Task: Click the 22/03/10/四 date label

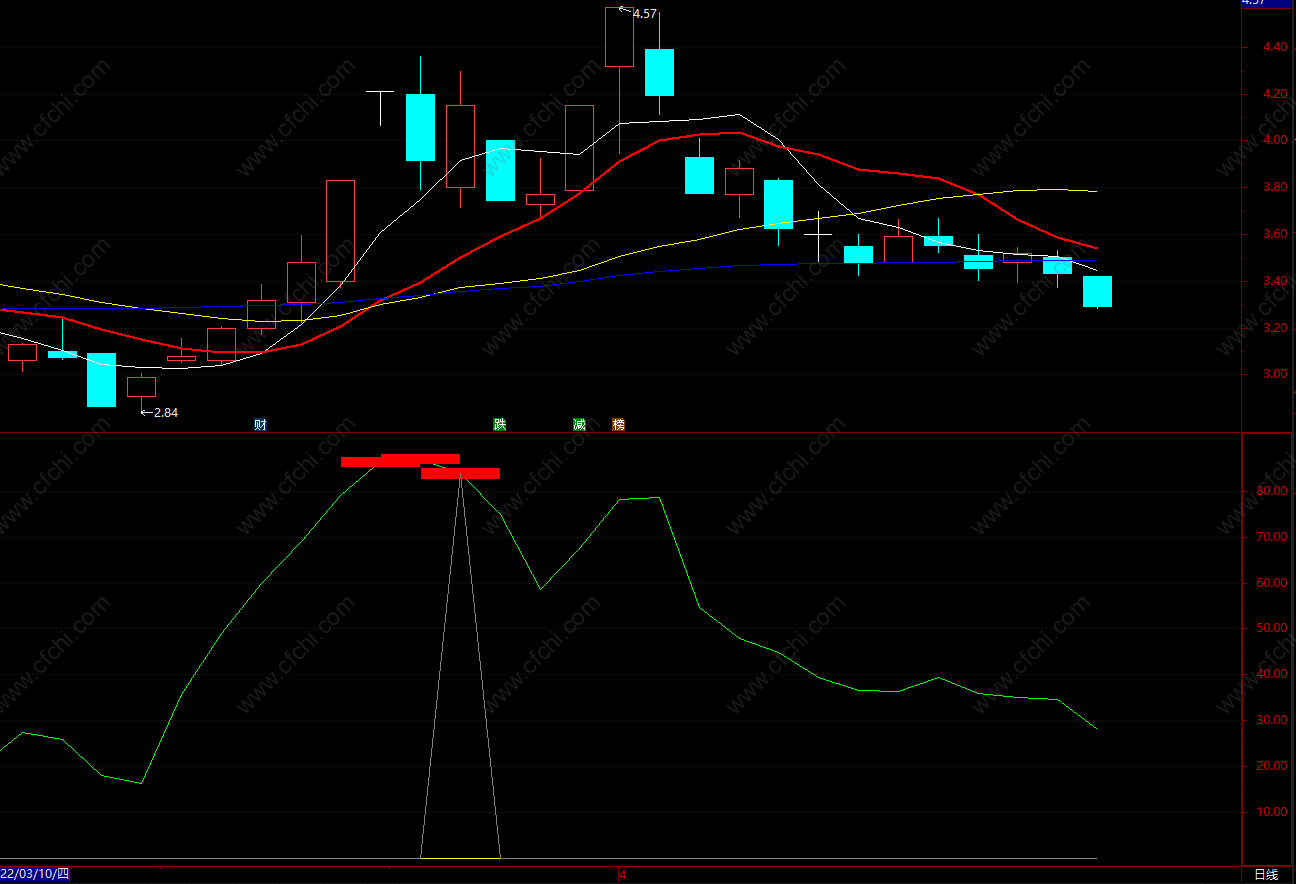Action: click(x=35, y=875)
